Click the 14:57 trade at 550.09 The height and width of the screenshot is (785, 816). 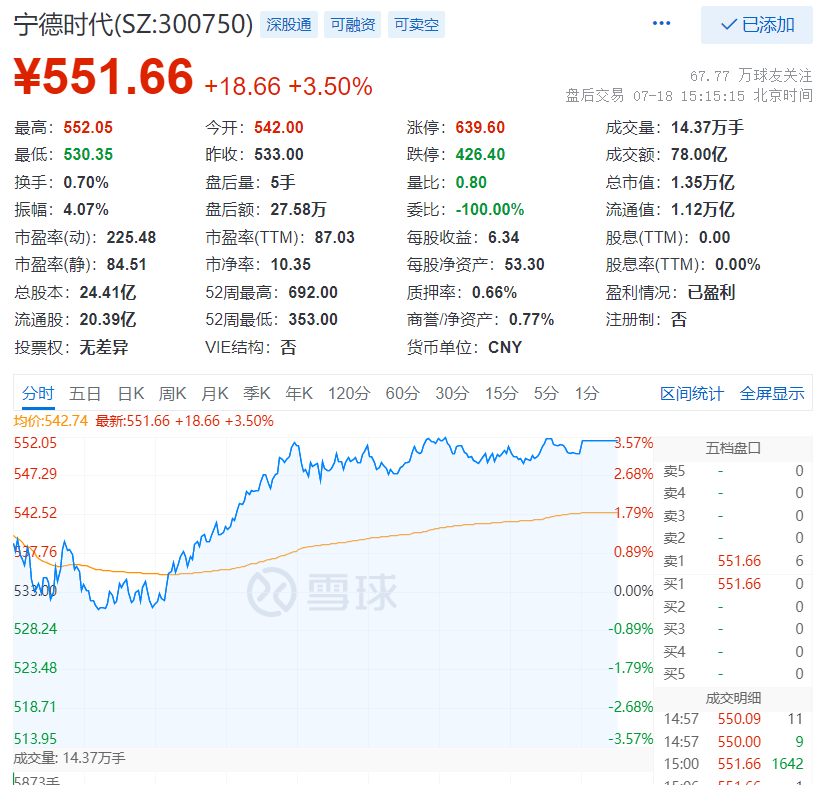pyautogui.click(x=733, y=719)
